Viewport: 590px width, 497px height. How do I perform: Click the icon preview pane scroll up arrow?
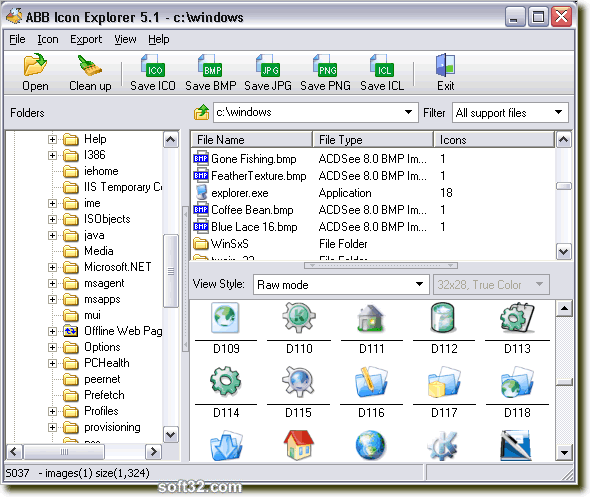(564, 309)
